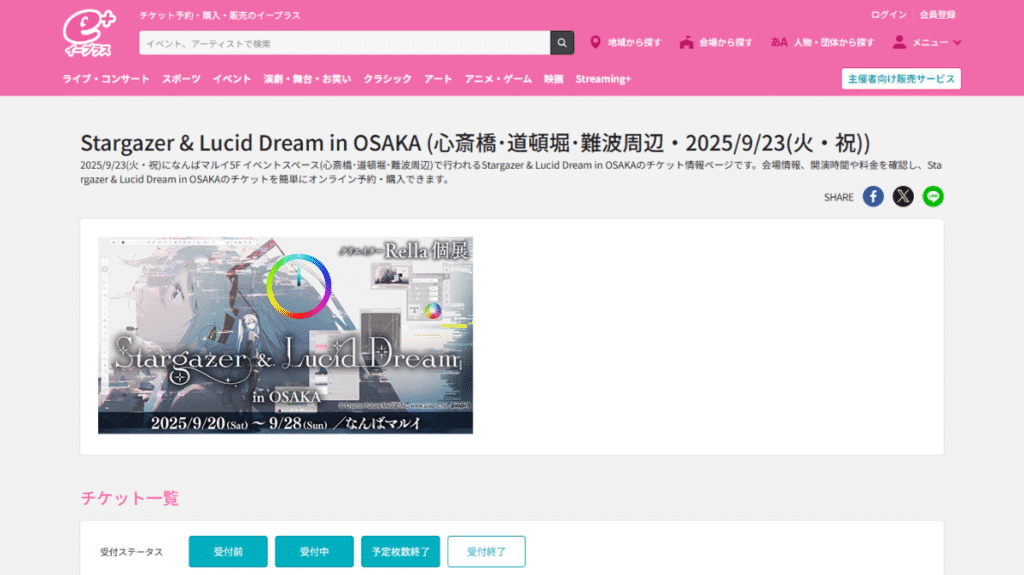The height and width of the screenshot is (575, 1024).
Task: Open クラシック category
Action: (387, 78)
